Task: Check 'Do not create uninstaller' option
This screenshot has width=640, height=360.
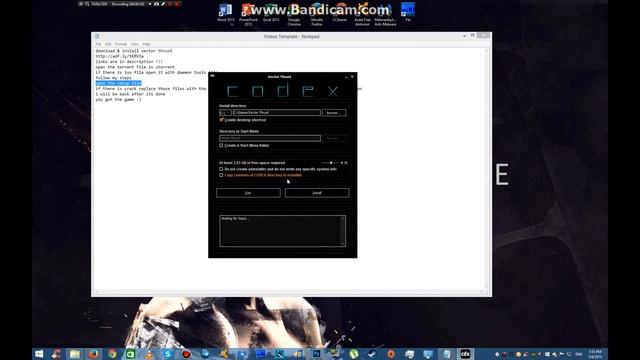Action: (x=221, y=169)
